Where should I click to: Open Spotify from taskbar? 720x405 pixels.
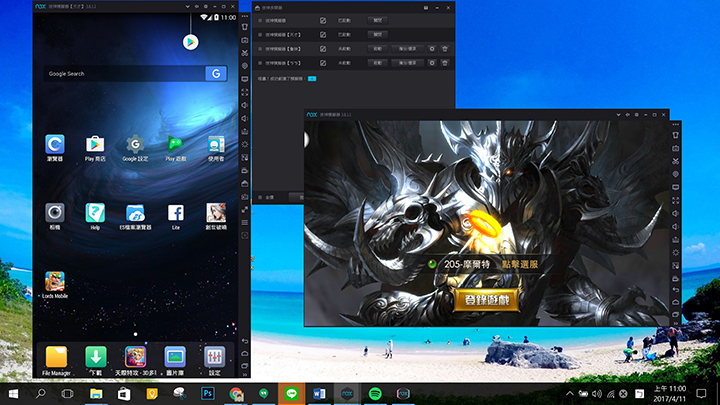point(375,394)
